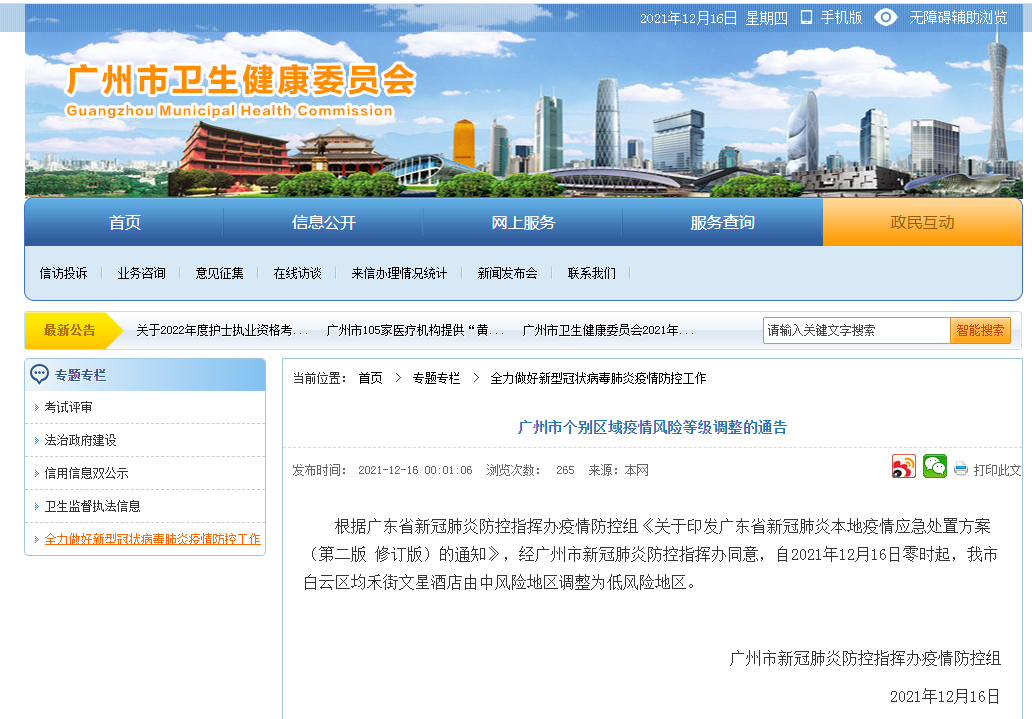
Task: Open 信访投诉 submenu item
Action: pyautogui.click(x=63, y=273)
